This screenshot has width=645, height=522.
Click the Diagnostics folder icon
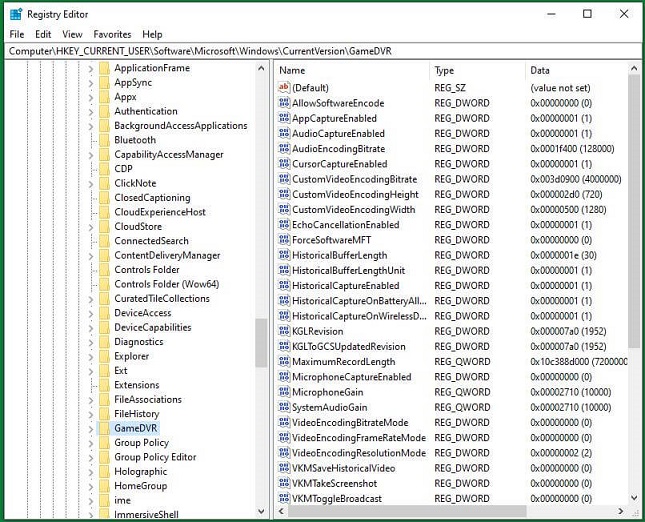click(x=104, y=342)
